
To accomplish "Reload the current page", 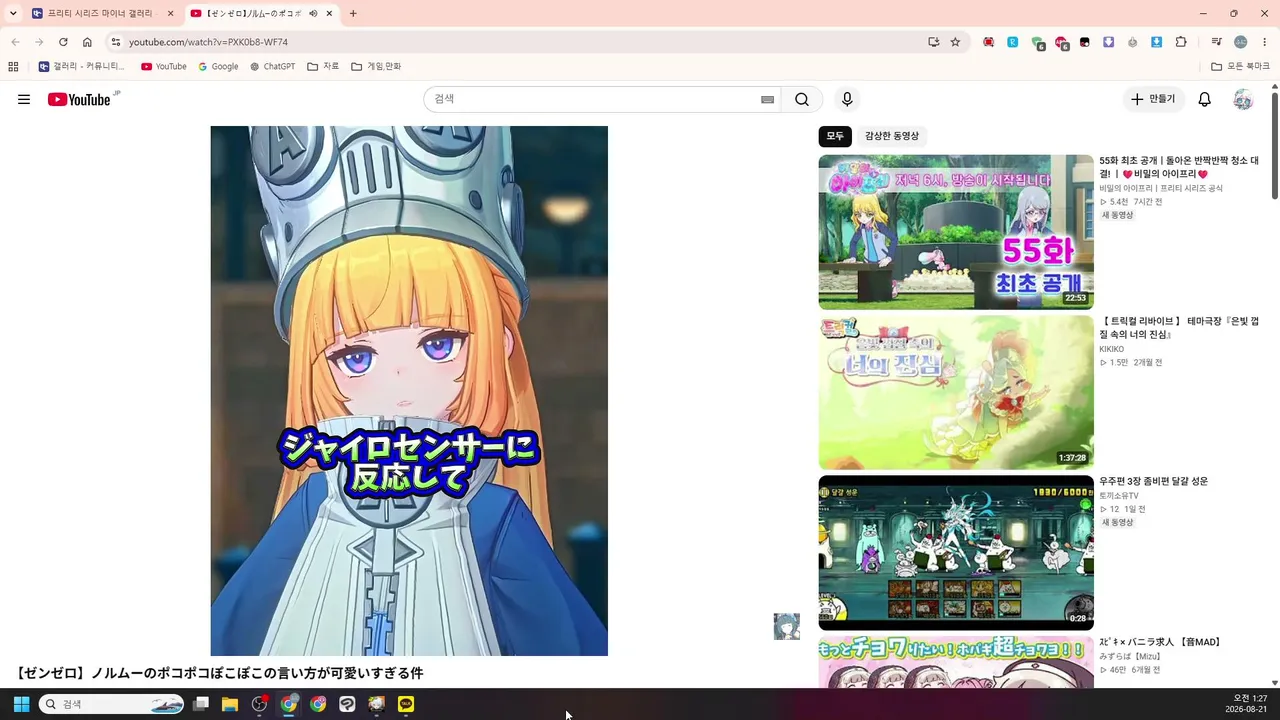I will pos(63,42).
